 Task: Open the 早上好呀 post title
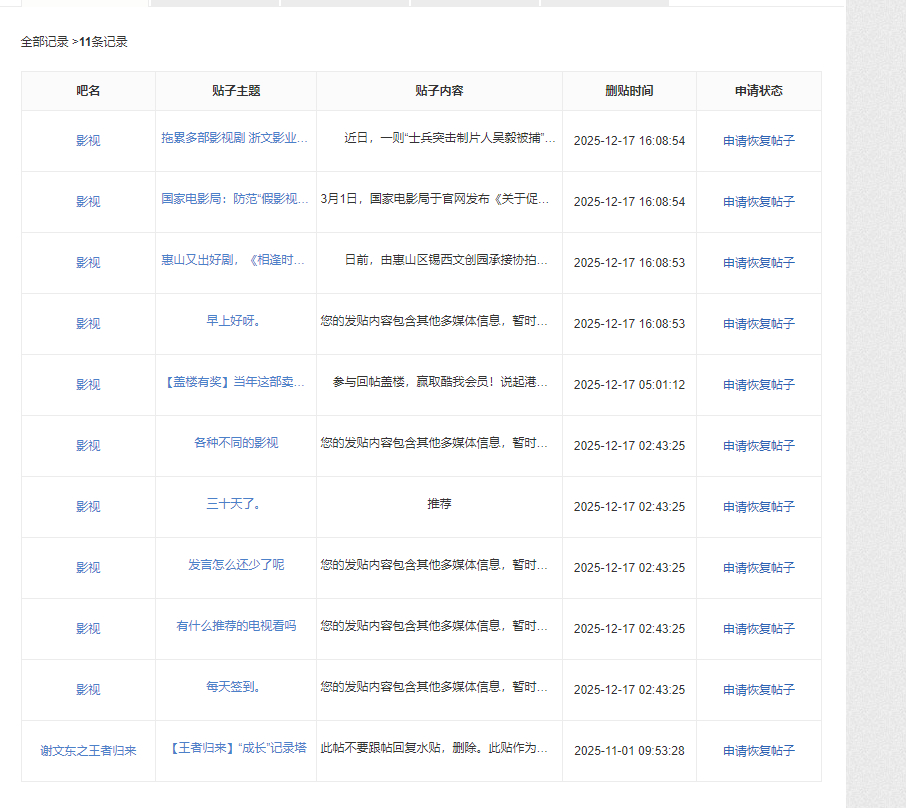(235, 321)
